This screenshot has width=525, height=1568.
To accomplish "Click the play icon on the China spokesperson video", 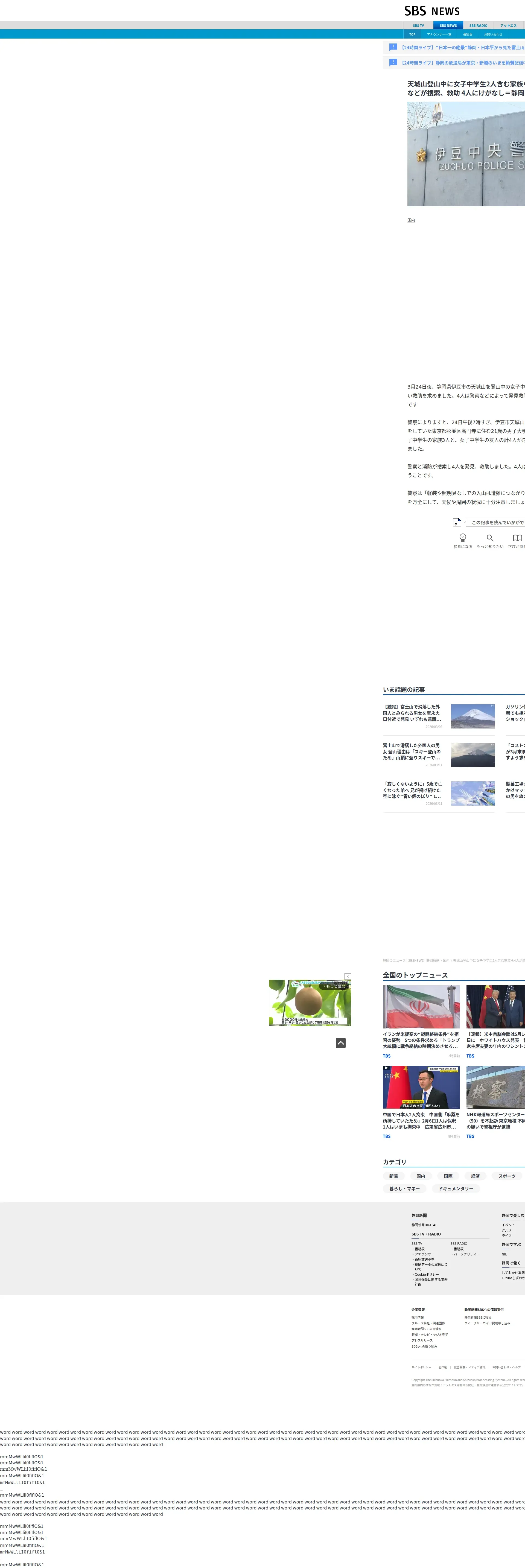I will click(x=386, y=1068).
